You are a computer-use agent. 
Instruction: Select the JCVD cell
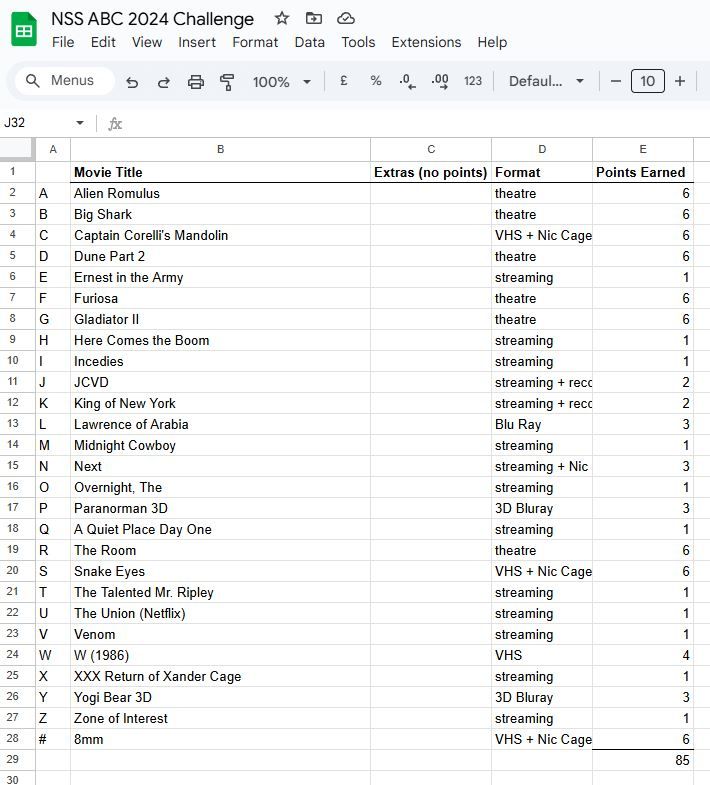click(220, 382)
